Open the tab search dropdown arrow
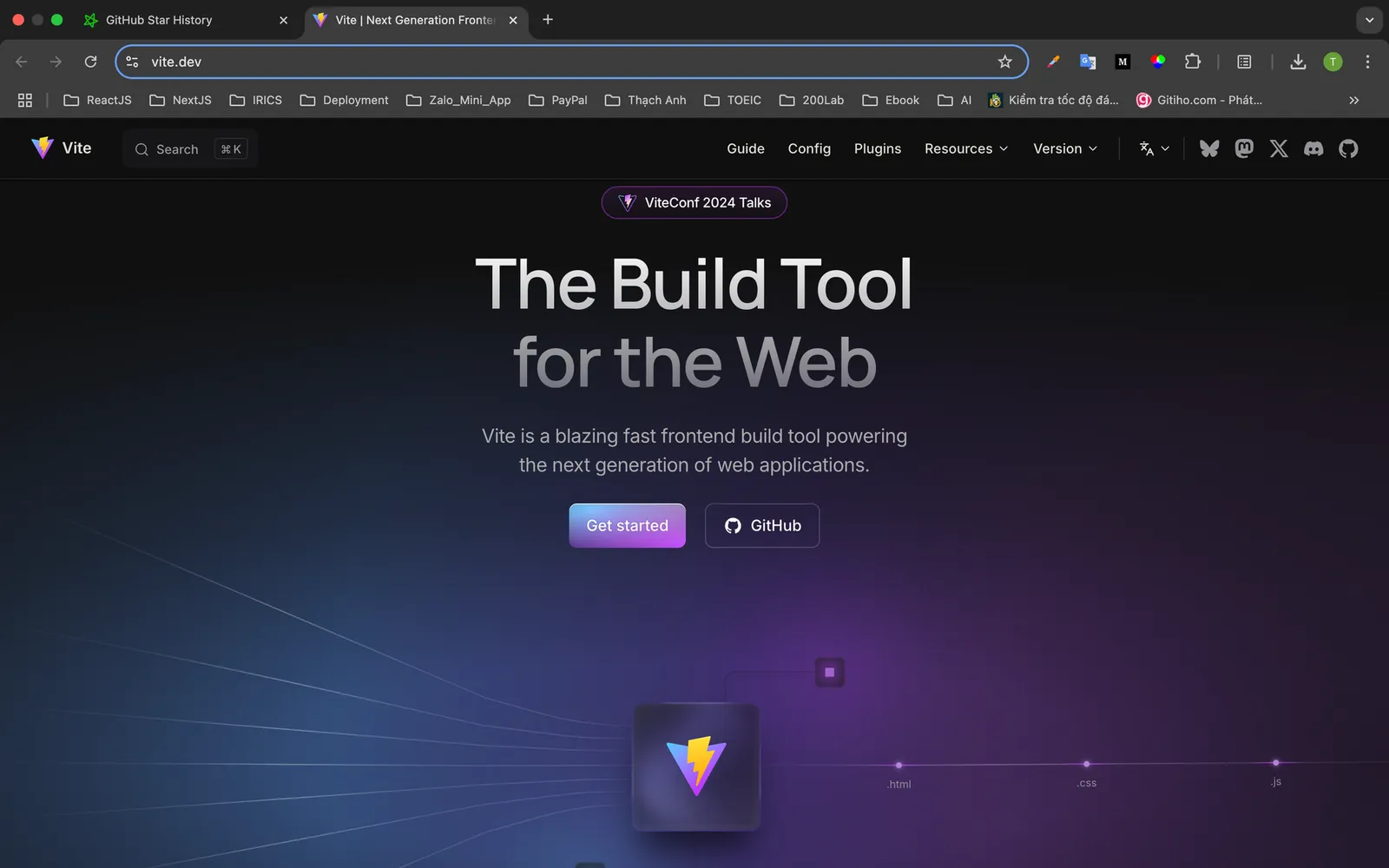Screen dimensions: 1389x868 [x=1369, y=20]
